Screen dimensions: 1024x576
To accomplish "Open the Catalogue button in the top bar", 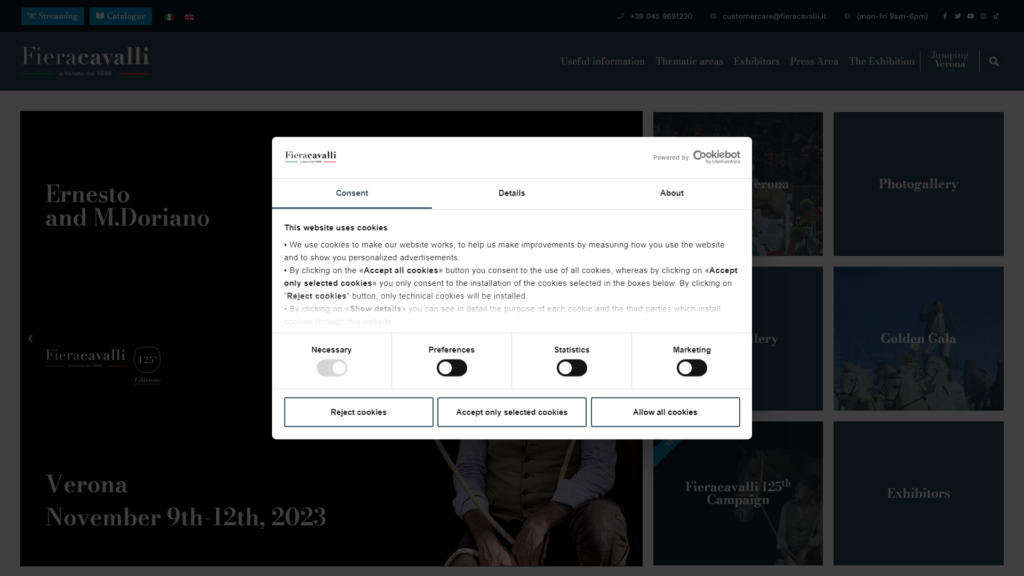I will click(121, 16).
